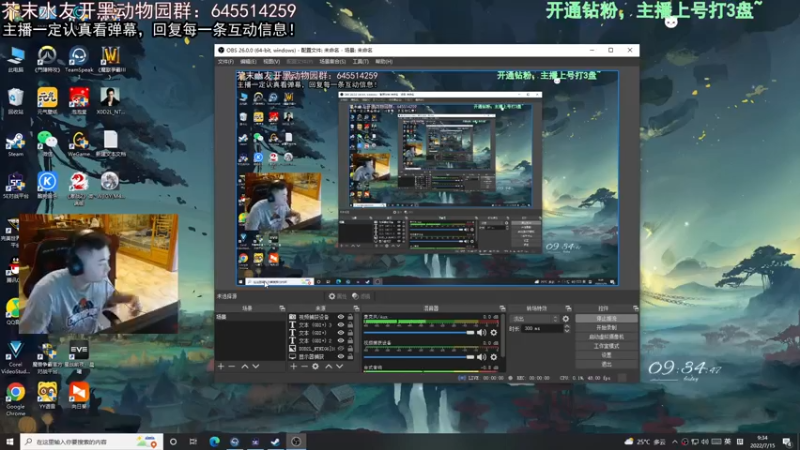The width and height of the screenshot is (800, 450).
Task: Move scene up with the Scenes panel up arrow
Action: pos(245,366)
